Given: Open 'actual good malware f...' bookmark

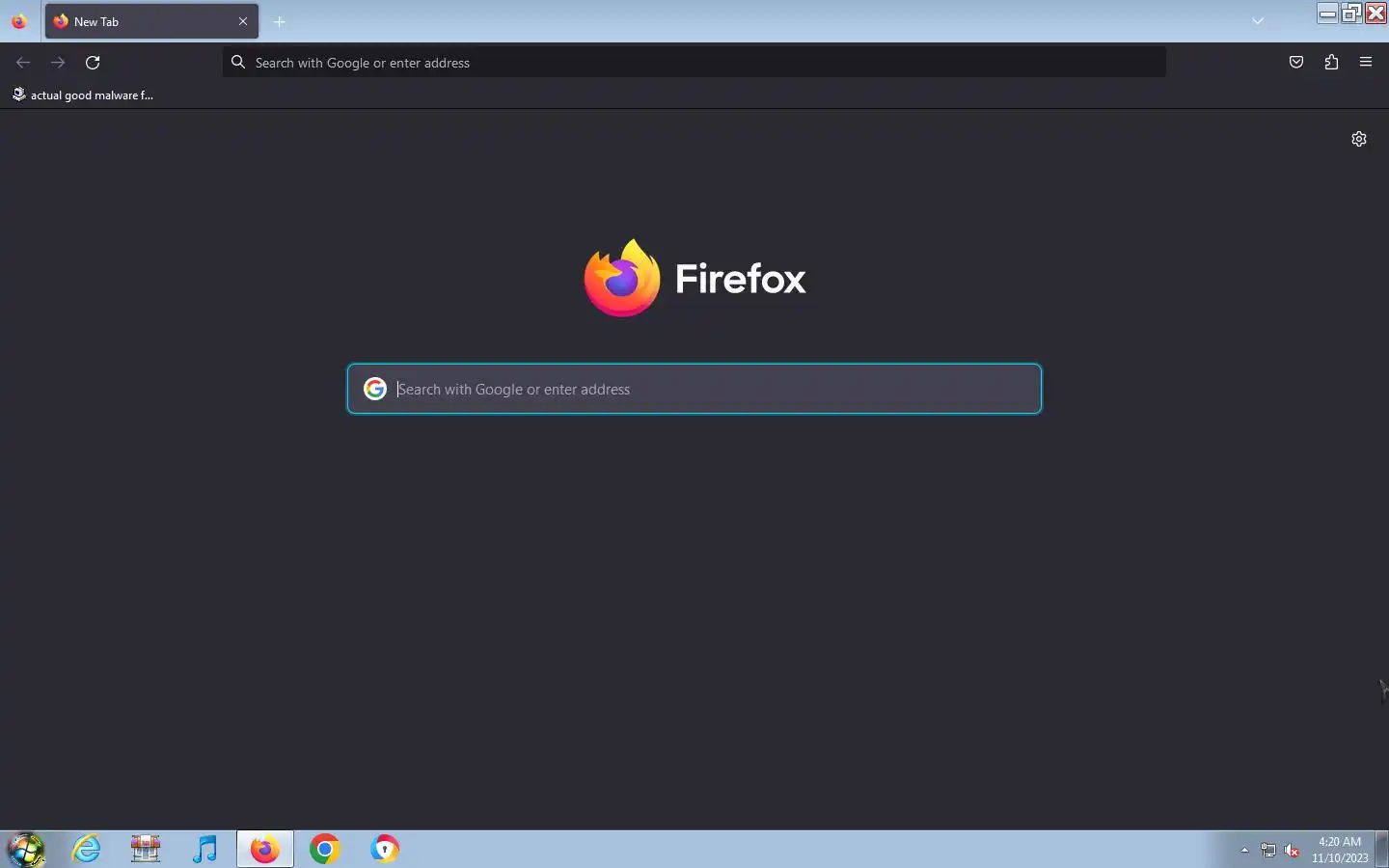Looking at the screenshot, I should pyautogui.click(x=83, y=95).
